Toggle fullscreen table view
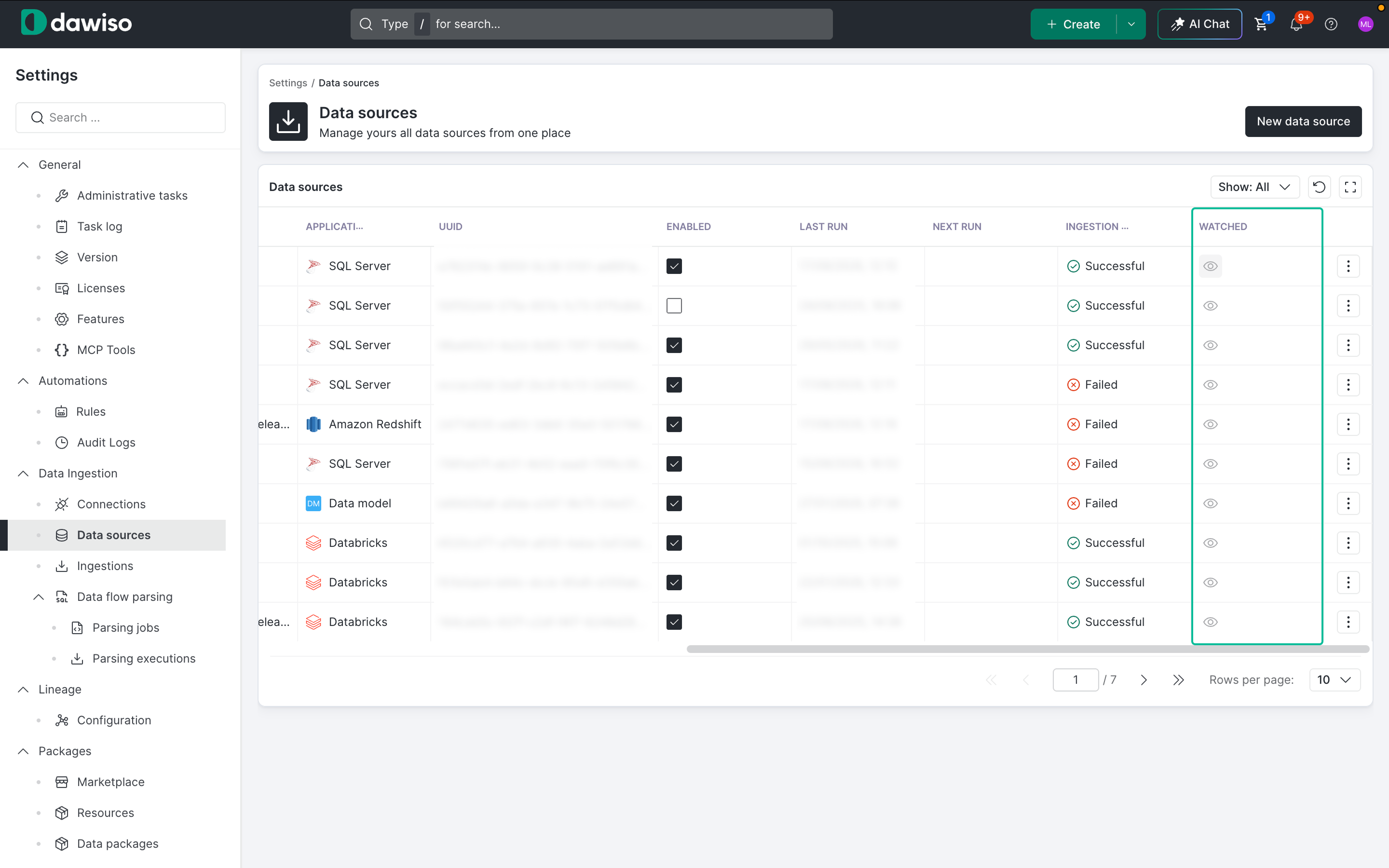This screenshot has width=1389, height=868. click(1350, 187)
